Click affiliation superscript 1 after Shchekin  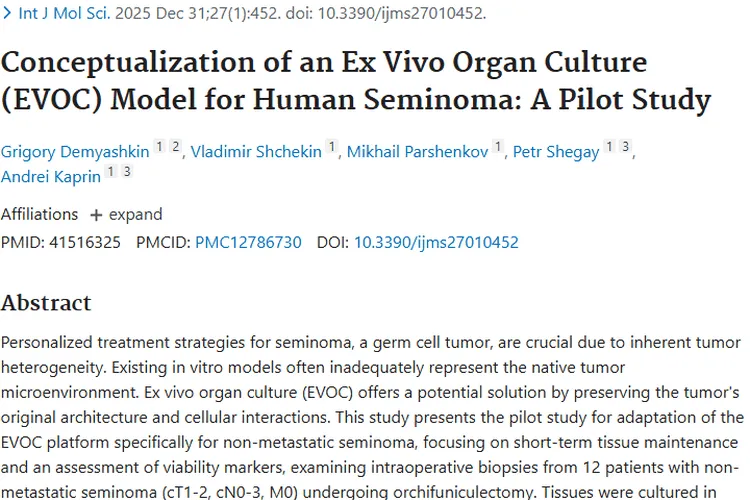[x=332, y=148]
